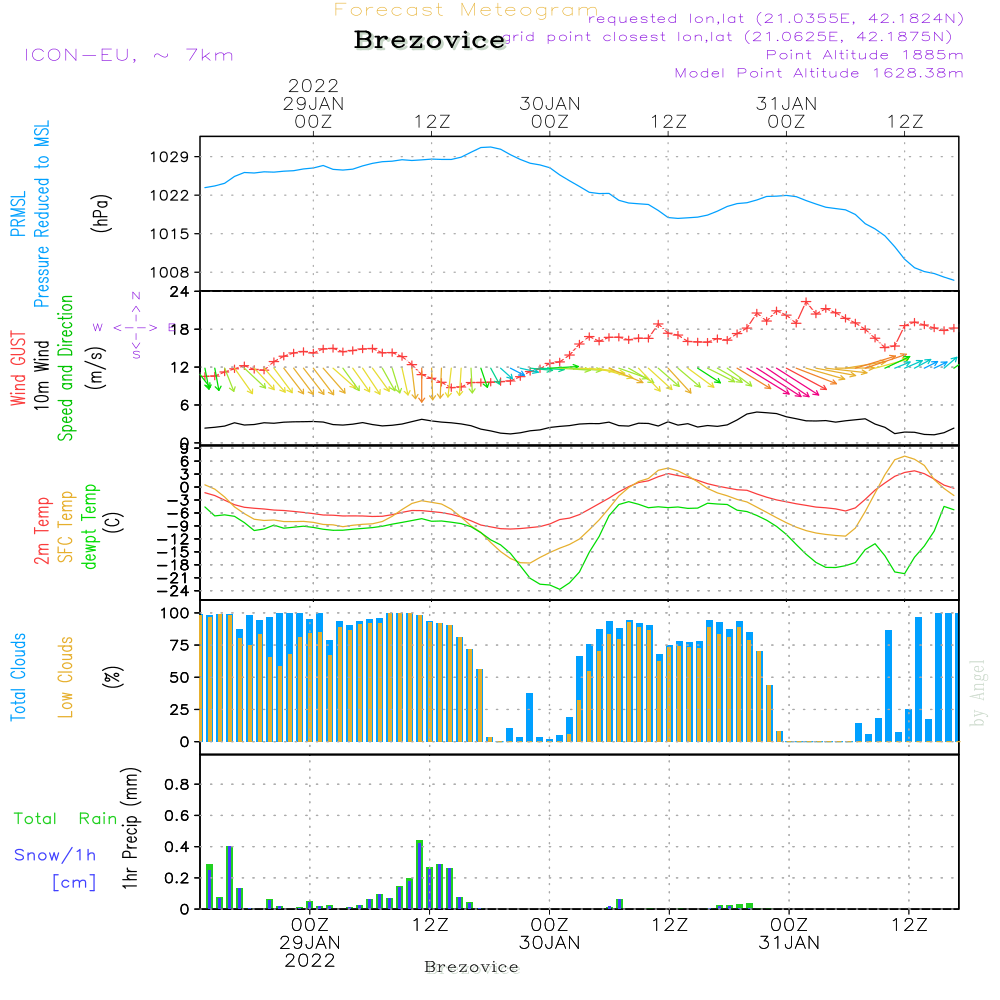The width and height of the screenshot is (1000, 1000).
Task: Click the wind direction compass rose
Action: click(x=135, y=327)
